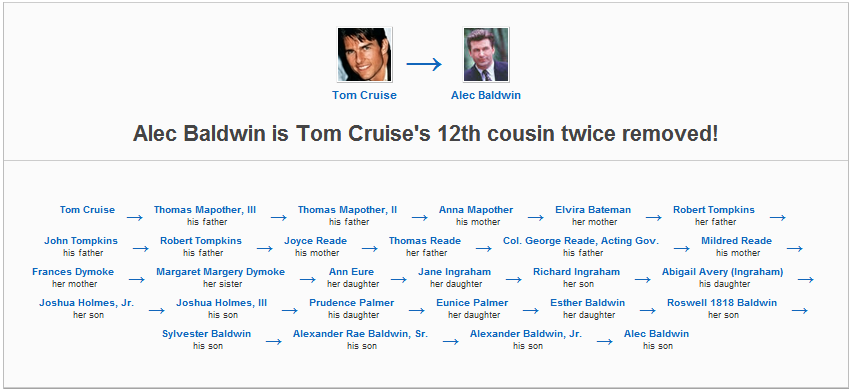Open Anna Mapother profile link
The image size is (851, 390).
tap(476, 210)
